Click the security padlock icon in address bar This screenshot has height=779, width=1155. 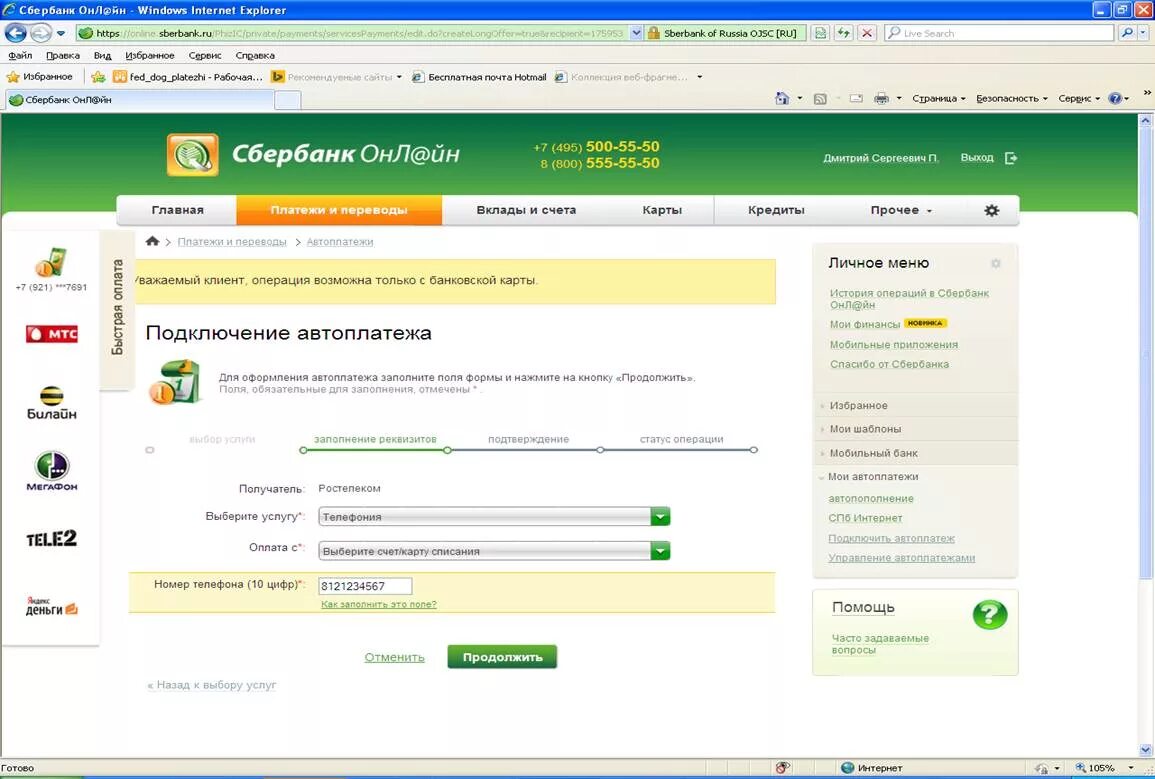coord(653,33)
